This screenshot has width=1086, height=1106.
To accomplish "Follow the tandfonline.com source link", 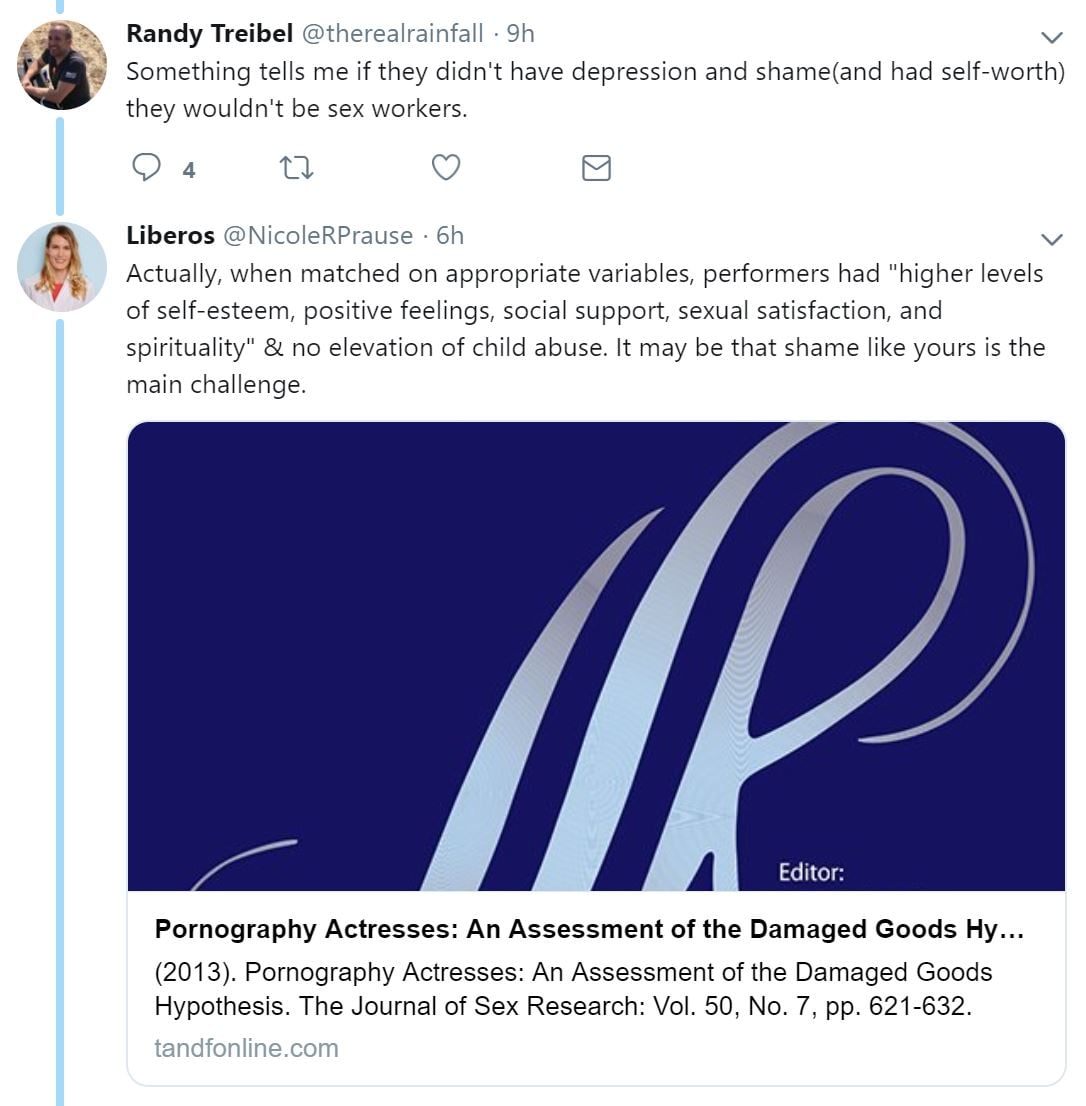I will (246, 1048).
